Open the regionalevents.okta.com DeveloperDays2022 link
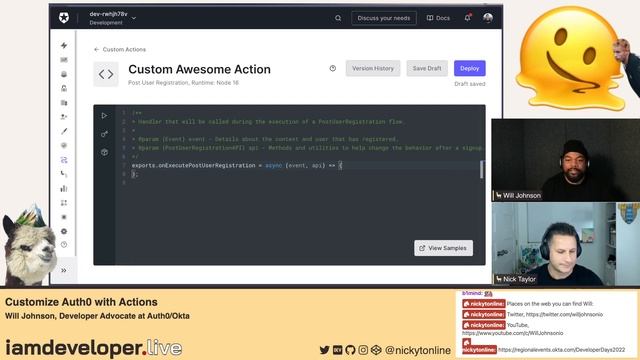The height and width of the screenshot is (360, 640). [561, 350]
